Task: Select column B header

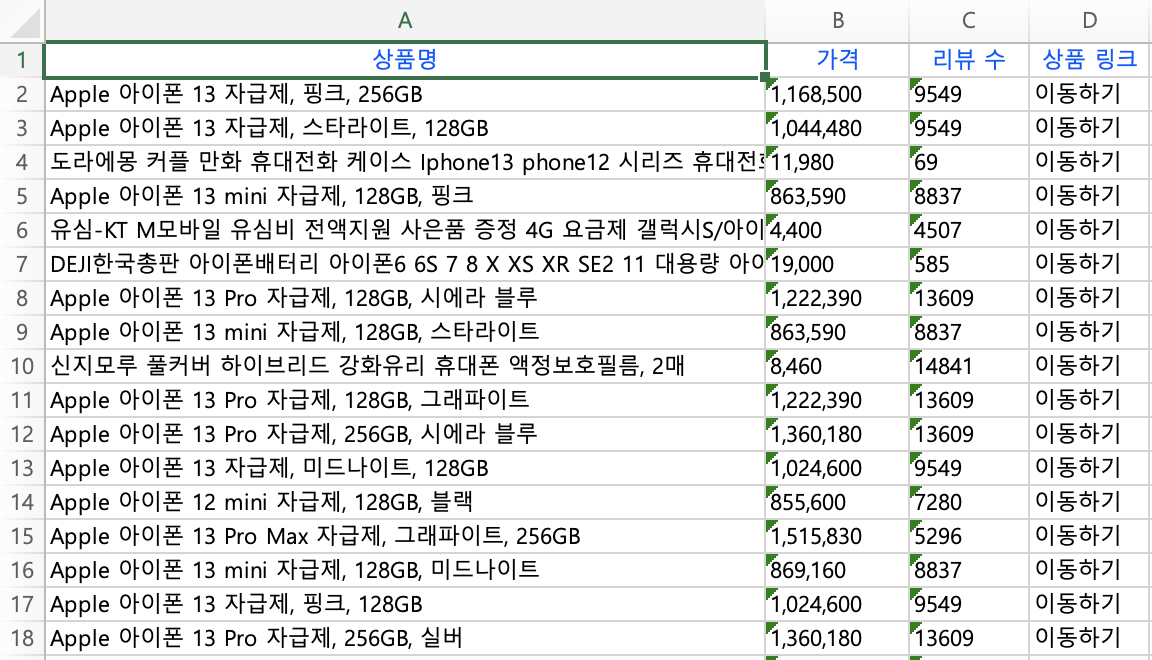Action: (x=837, y=21)
